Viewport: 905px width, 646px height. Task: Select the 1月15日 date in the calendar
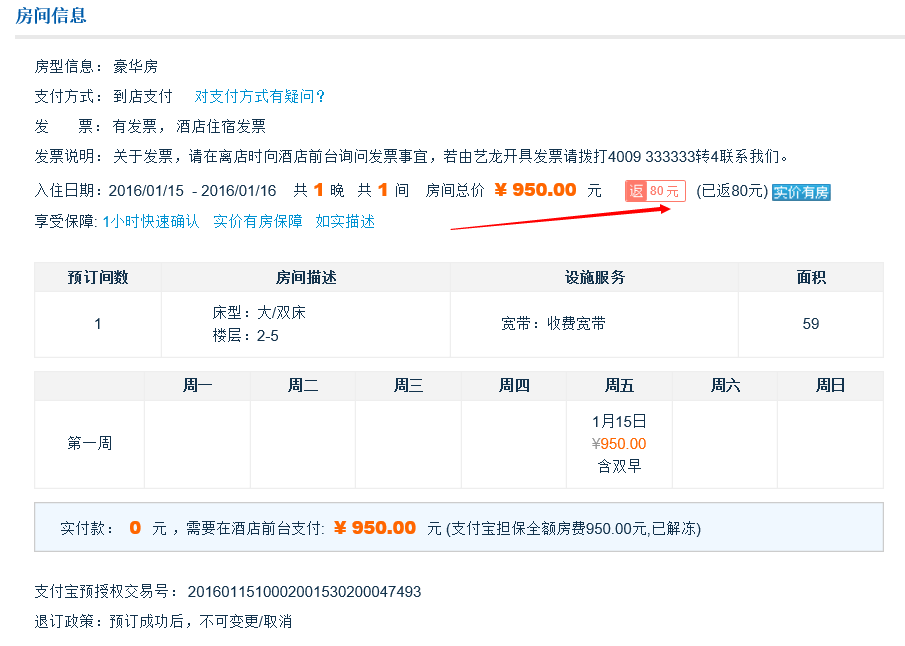pyautogui.click(x=619, y=421)
